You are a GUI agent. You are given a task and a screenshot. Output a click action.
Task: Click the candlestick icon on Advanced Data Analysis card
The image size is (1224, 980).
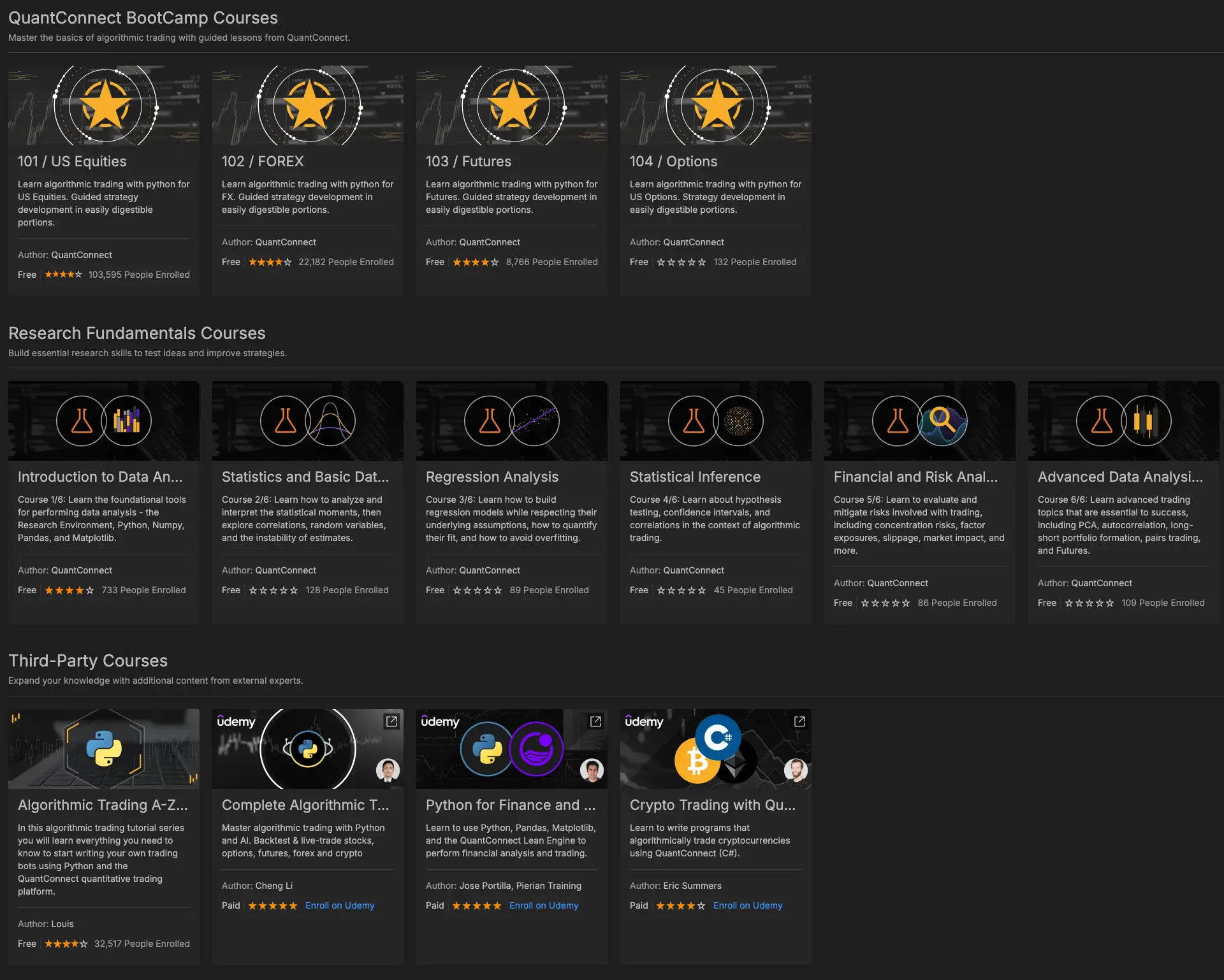point(1146,421)
